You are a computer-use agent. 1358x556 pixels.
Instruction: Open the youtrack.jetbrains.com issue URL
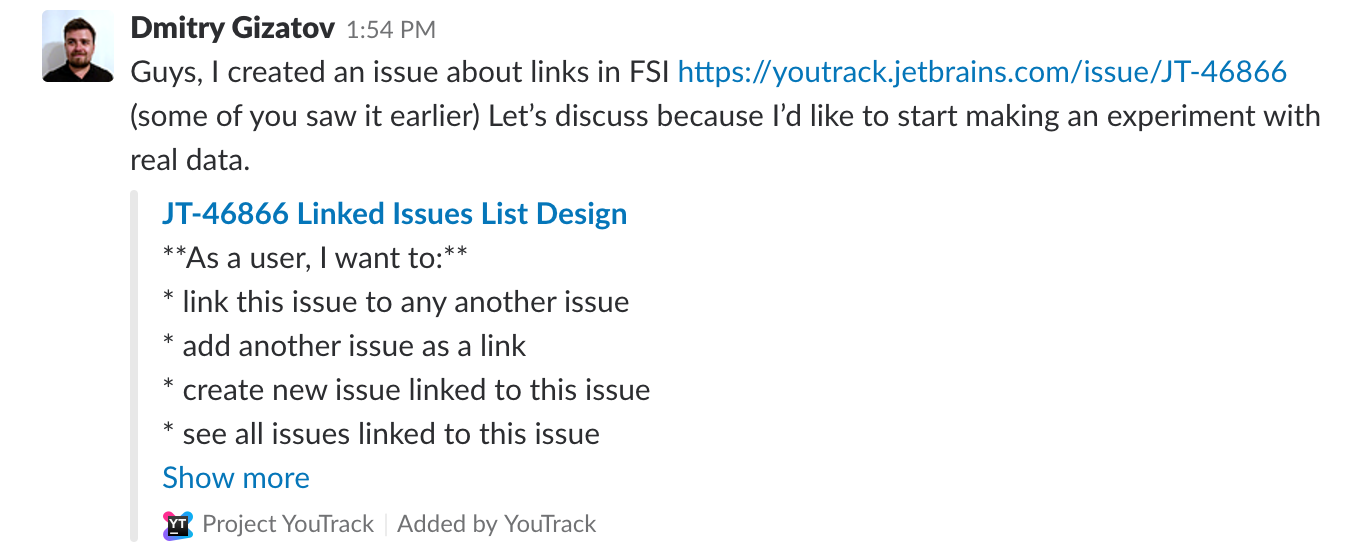coord(982,72)
